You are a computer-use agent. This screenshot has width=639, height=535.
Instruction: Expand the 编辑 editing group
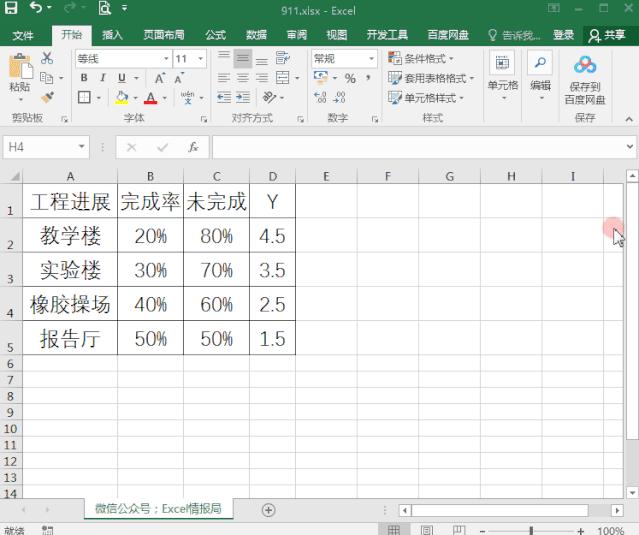click(540, 77)
